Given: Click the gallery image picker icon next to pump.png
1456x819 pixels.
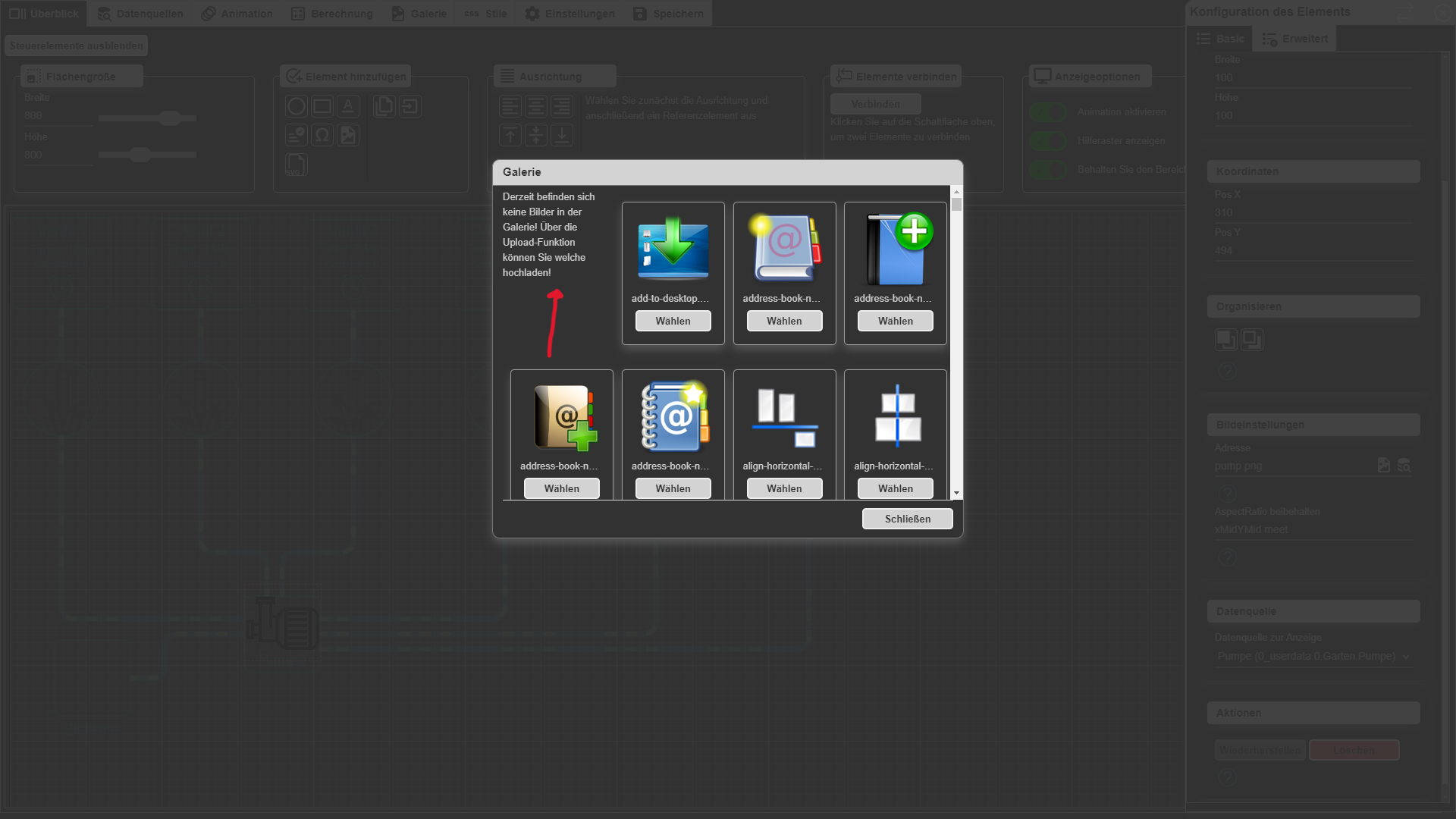Looking at the screenshot, I should pos(1384,465).
